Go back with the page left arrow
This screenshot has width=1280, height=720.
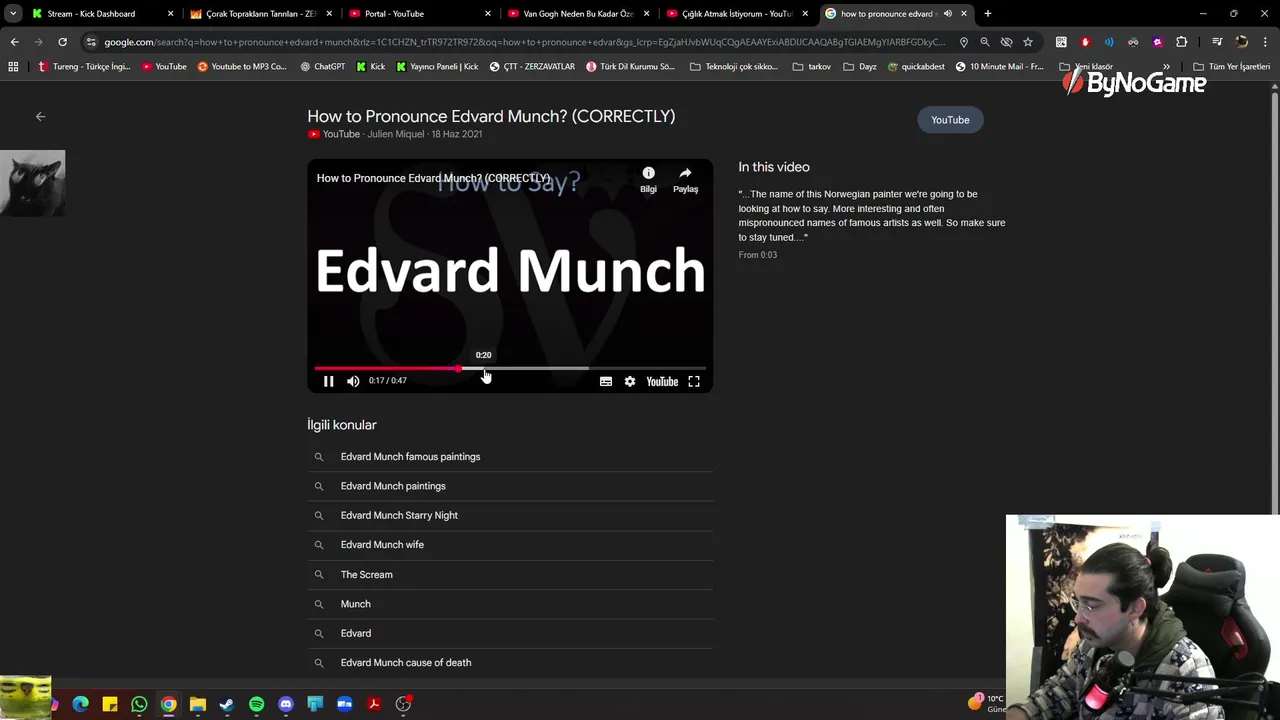(x=41, y=117)
